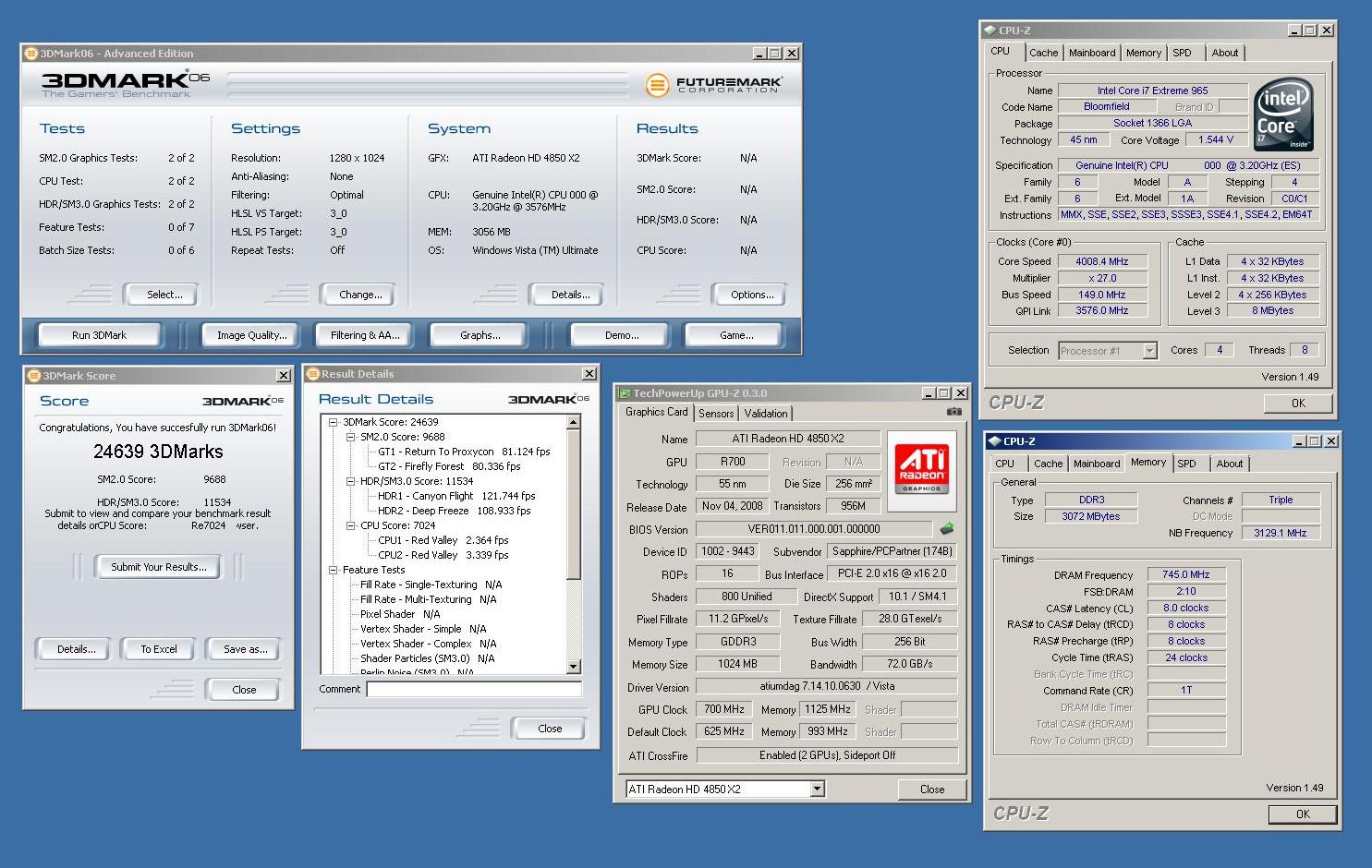Select the CPU2 - Red Valley row

pyautogui.click(x=443, y=555)
